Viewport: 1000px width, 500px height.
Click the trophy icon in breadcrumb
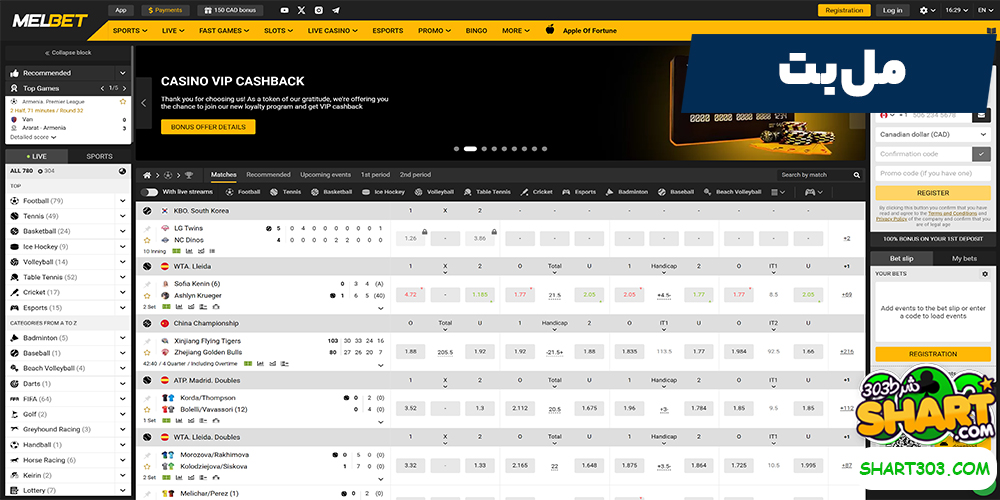coord(188,175)
